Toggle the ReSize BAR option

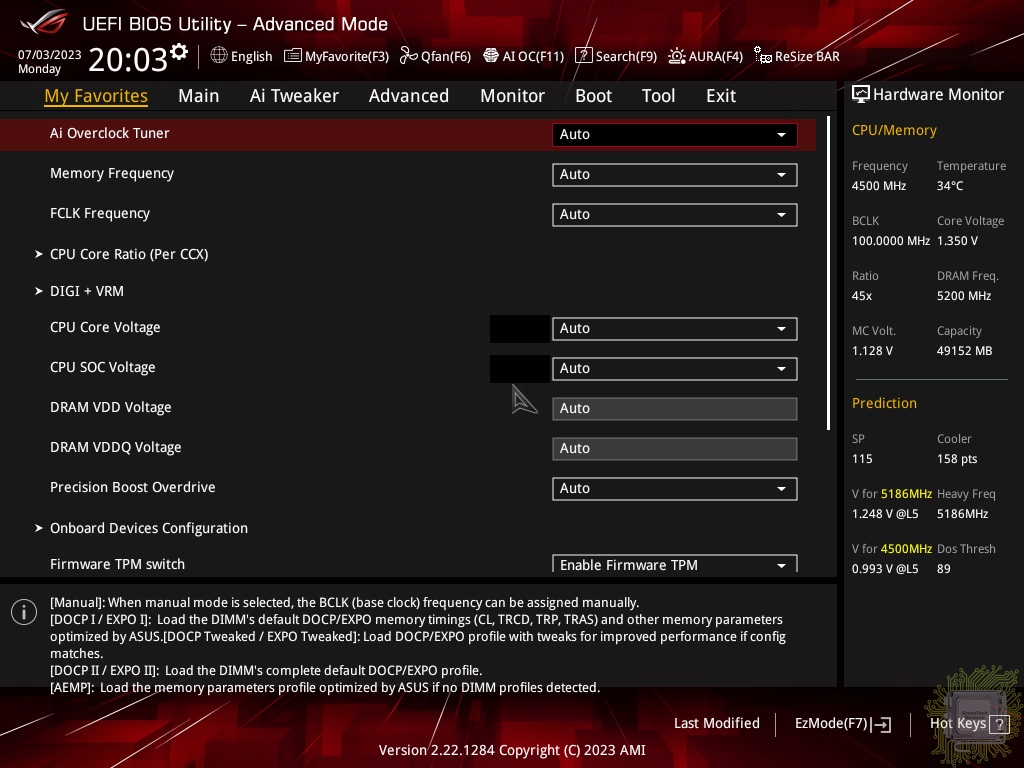tap(797, 56)
